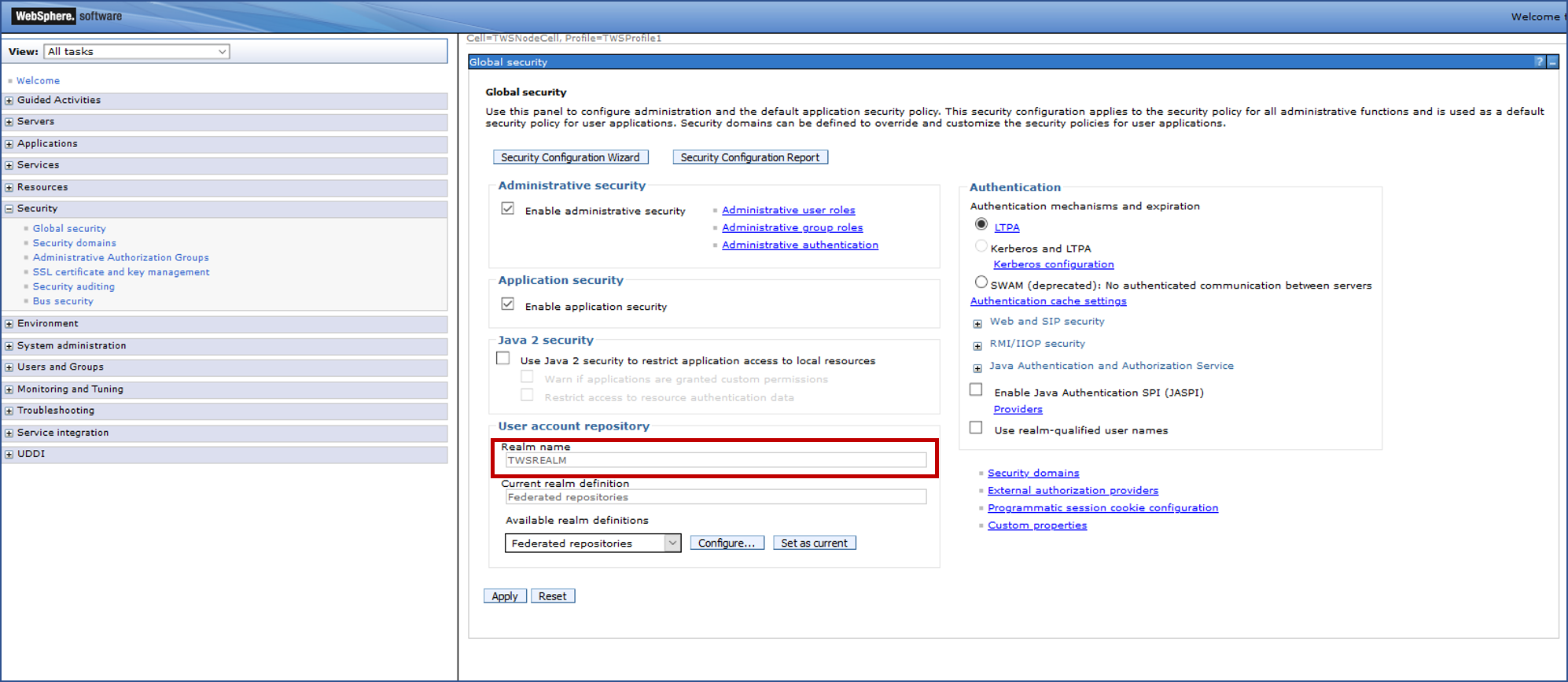This screenshot has width=1568, height=682.
Task: Open Security domains in navigation tree
Action: (75, 243)
